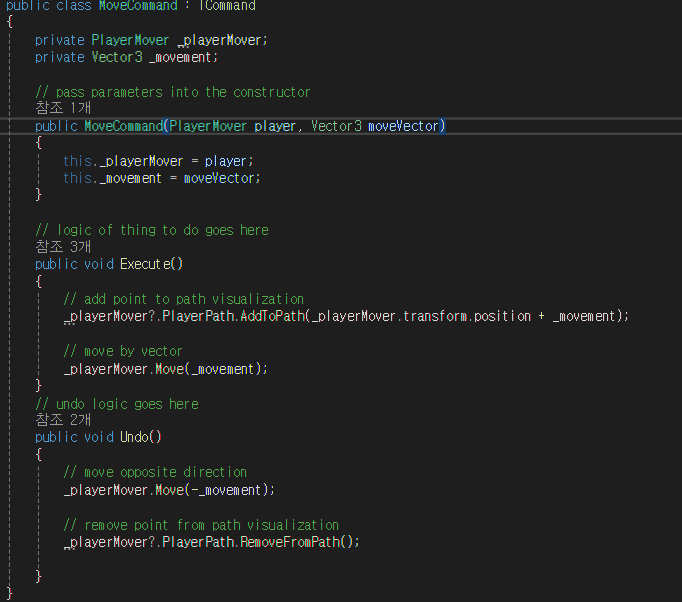Open the '참조 1개' CodeLens above the MoveCommand constructor

63,107
